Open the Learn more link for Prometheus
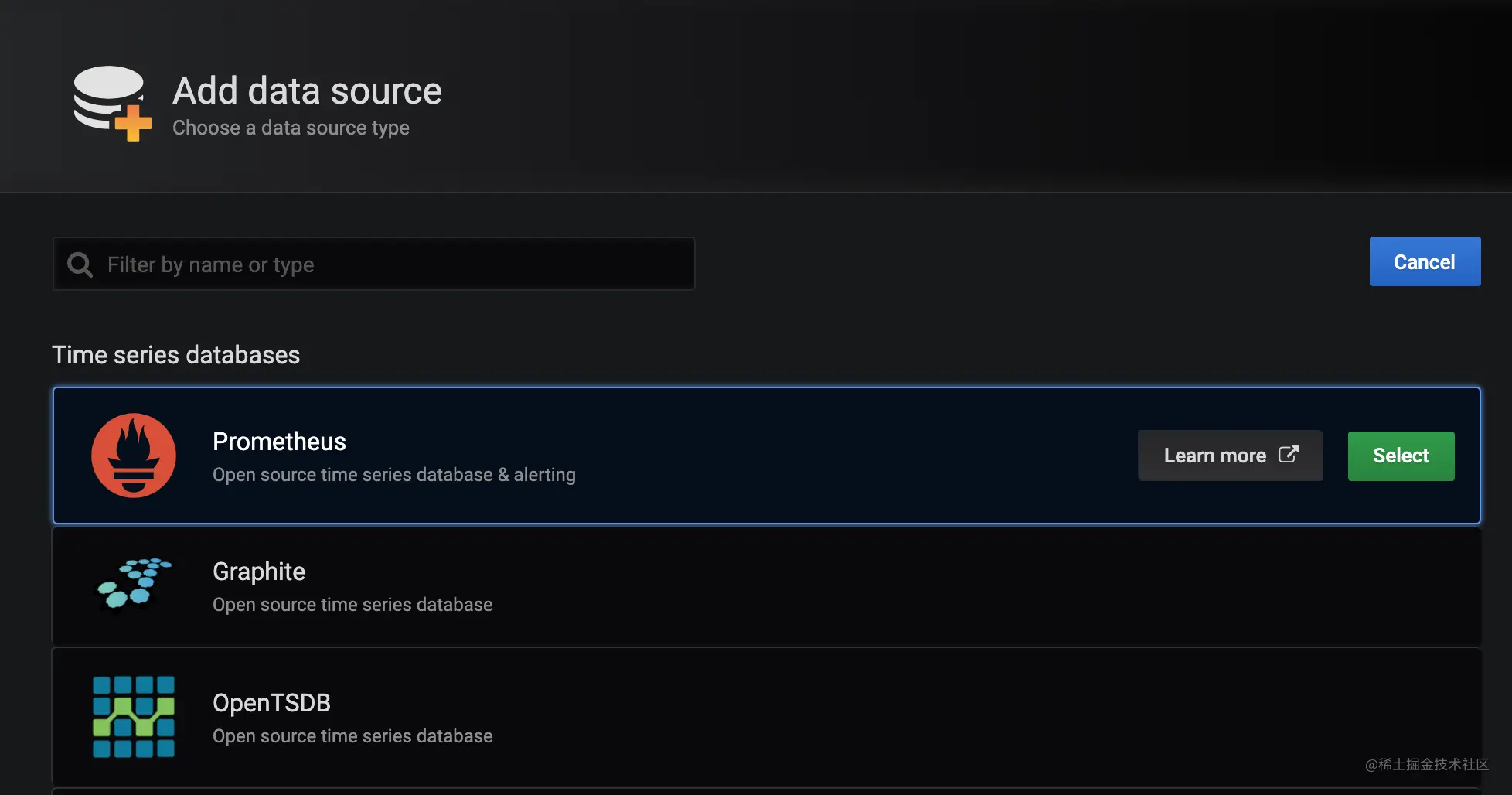Viewport: 1512px width, 795px height. pos(1230,456)
